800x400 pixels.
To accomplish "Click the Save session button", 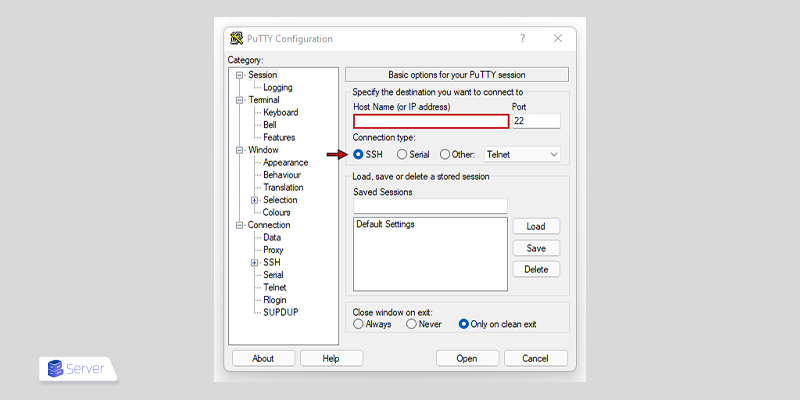I will (536, 248).
